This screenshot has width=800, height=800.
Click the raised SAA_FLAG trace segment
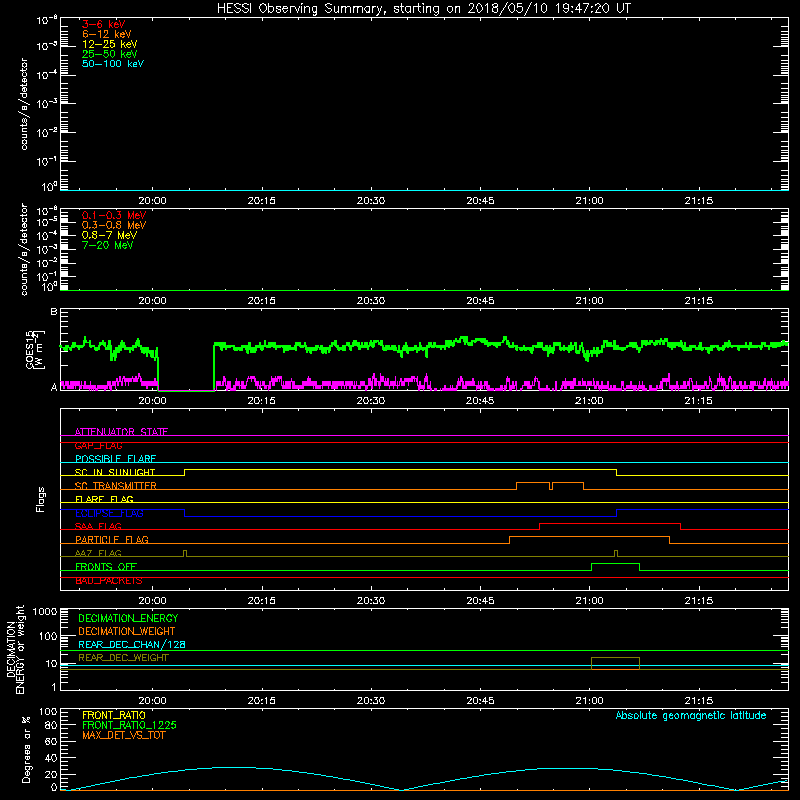[x=610, y=523]
